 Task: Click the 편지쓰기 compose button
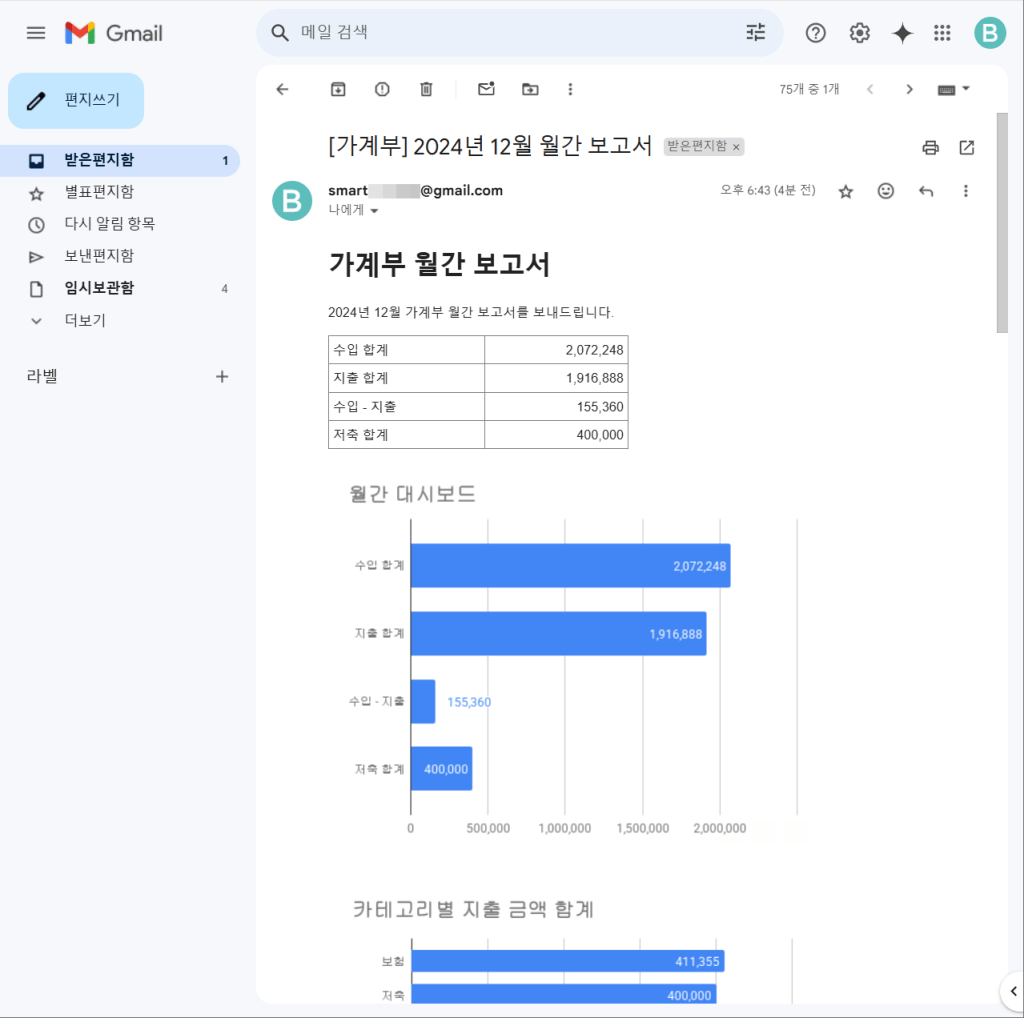click(x=76, y=101)
